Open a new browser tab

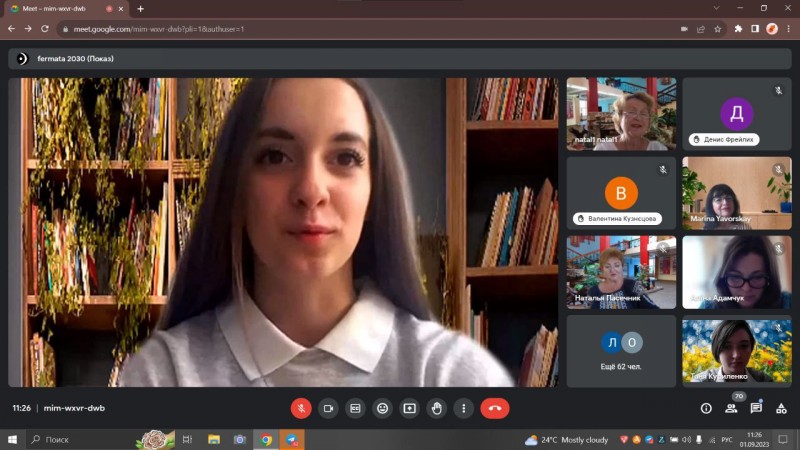click(140, 8)
